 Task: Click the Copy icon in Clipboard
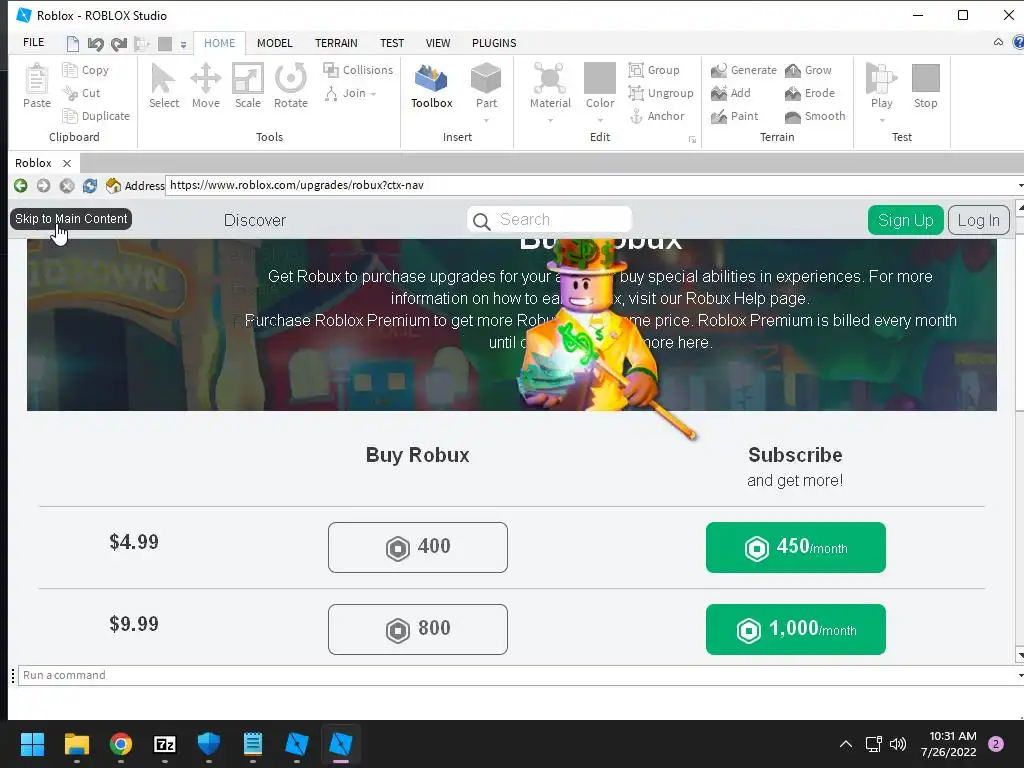pos(69,69)
